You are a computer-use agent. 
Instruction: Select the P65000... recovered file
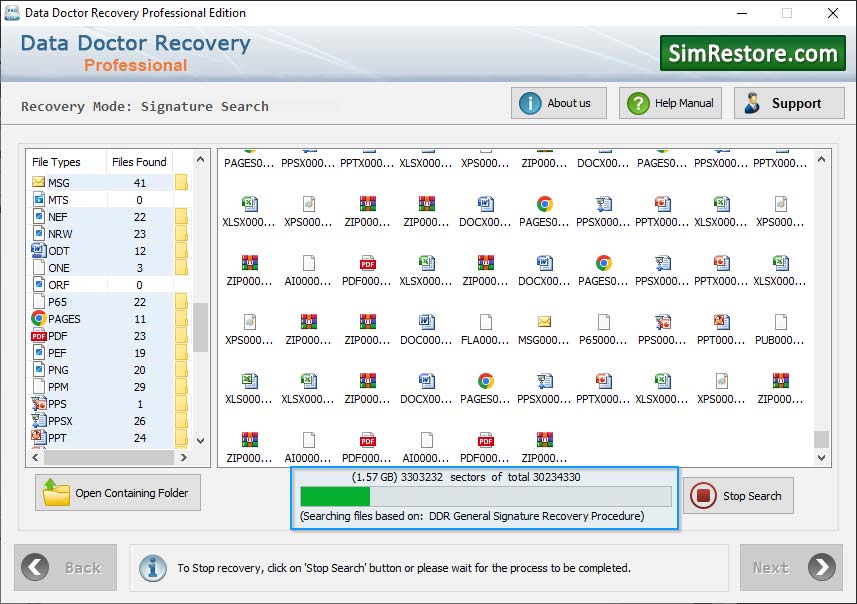point(603,322)
